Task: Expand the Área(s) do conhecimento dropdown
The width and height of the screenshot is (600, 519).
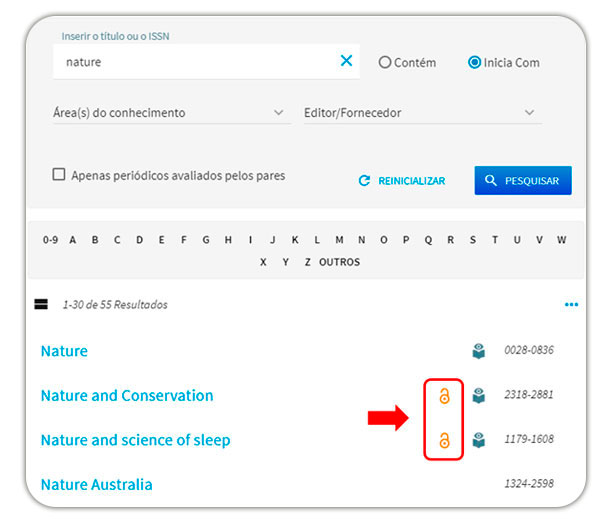Action: pyautogui.click(x=168, y=113)
